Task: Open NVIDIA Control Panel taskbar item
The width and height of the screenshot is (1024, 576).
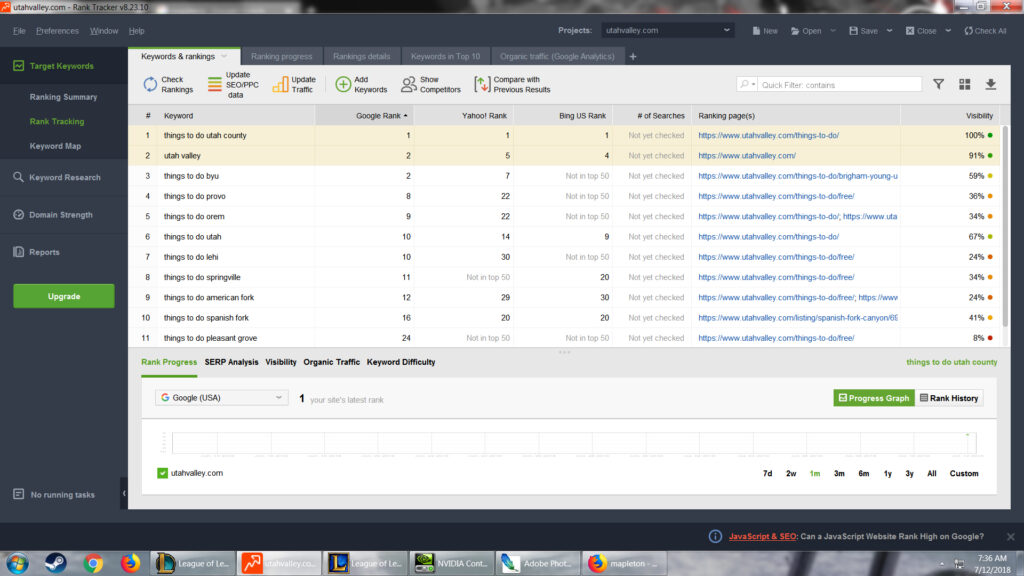Action: 452,563
